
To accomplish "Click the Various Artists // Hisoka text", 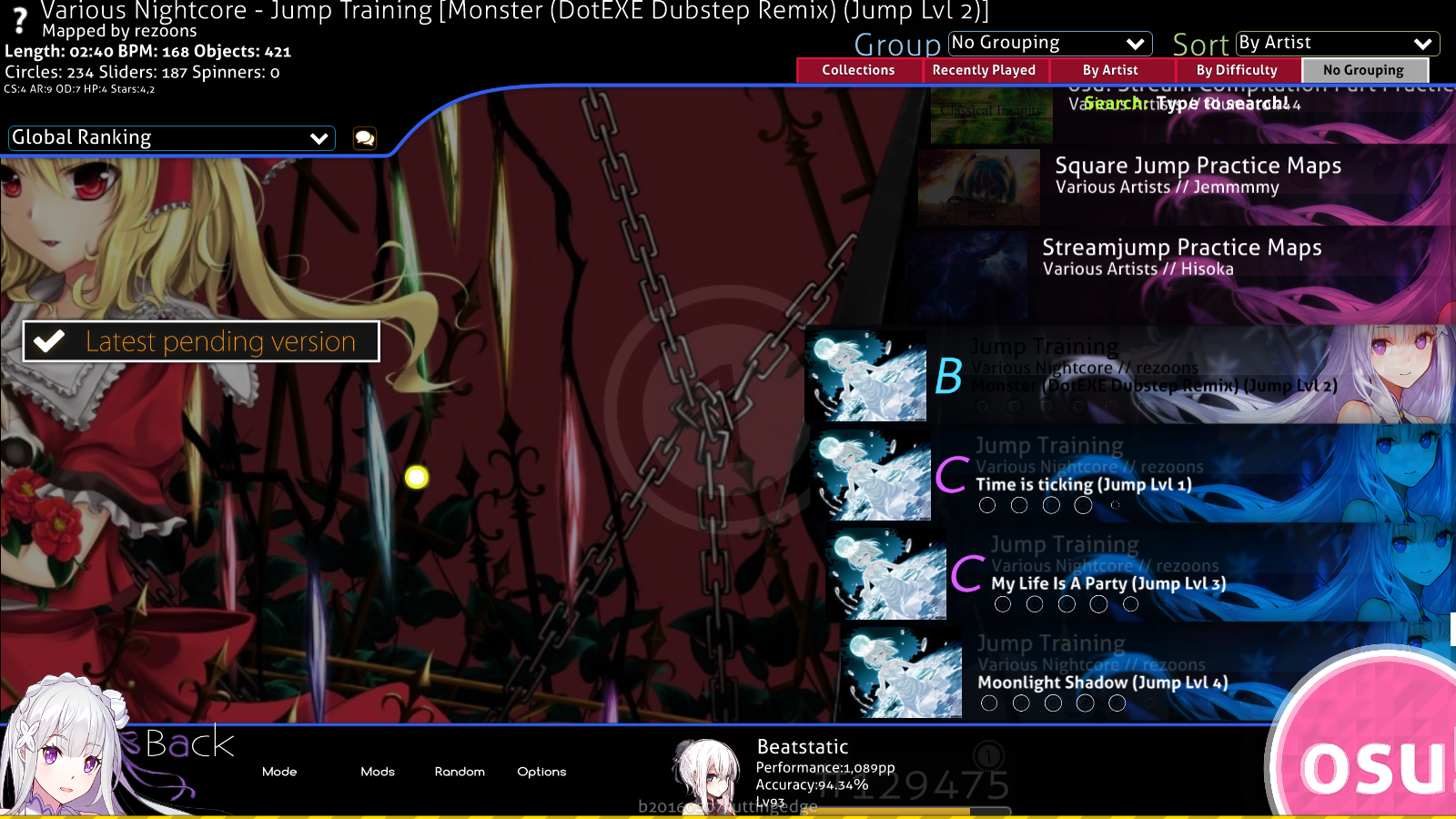I will tap(1137, 269).
